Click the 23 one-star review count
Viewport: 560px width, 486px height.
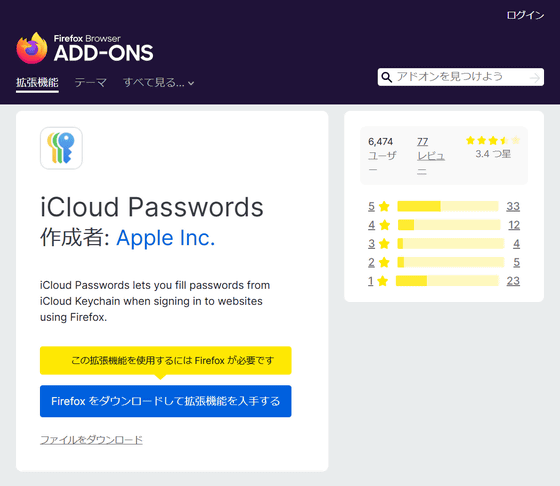(x=513, y=281)
